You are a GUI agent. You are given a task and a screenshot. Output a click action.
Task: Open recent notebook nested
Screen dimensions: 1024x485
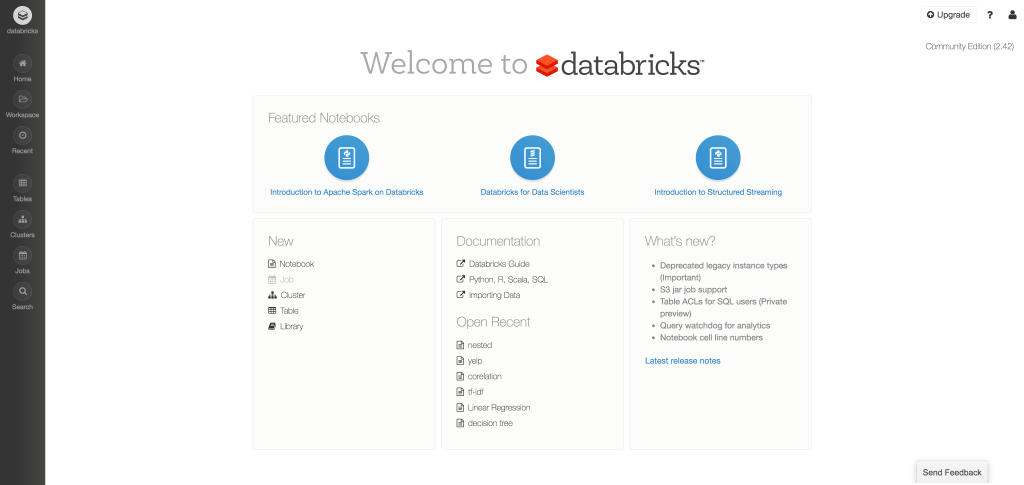click(x=474, y=345)
